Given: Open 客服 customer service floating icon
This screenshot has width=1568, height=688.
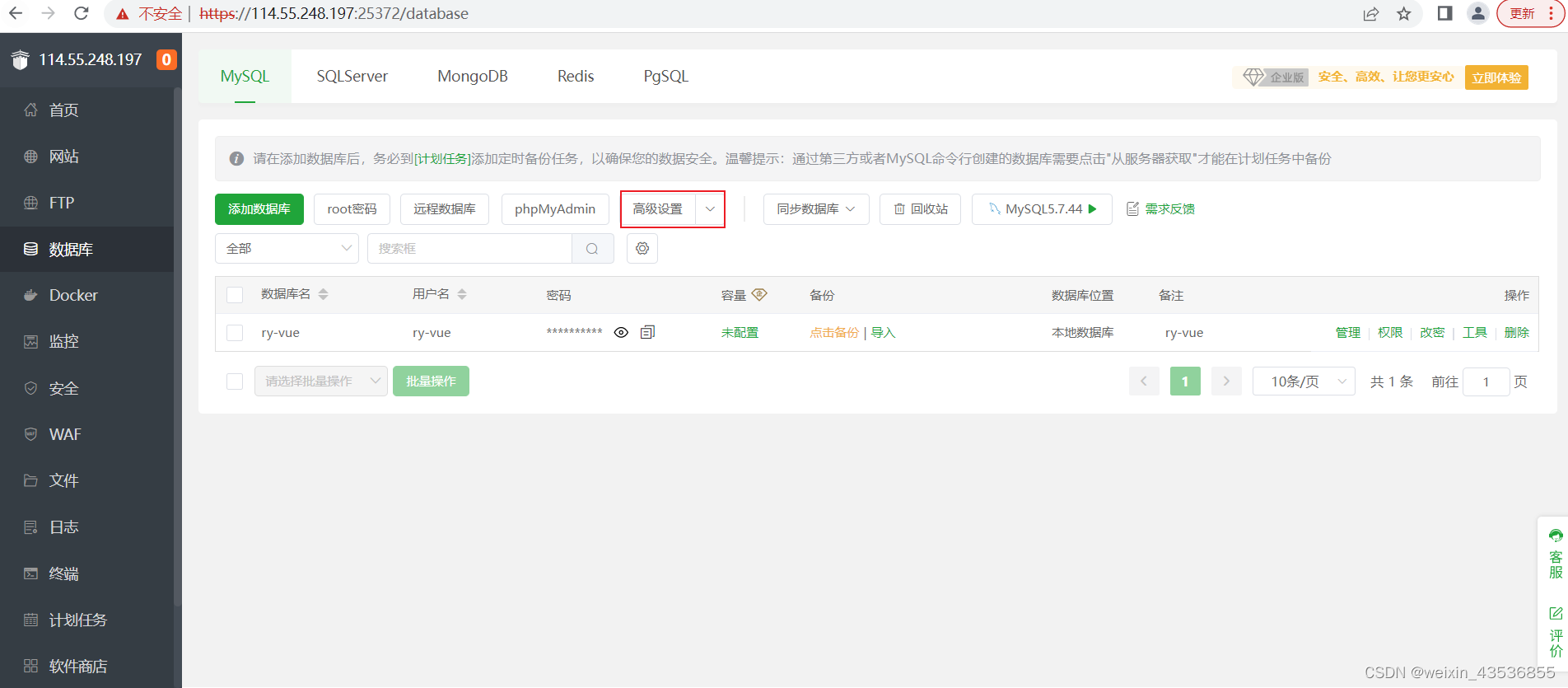Looking at the screenshot, I should pos(1556,555).
